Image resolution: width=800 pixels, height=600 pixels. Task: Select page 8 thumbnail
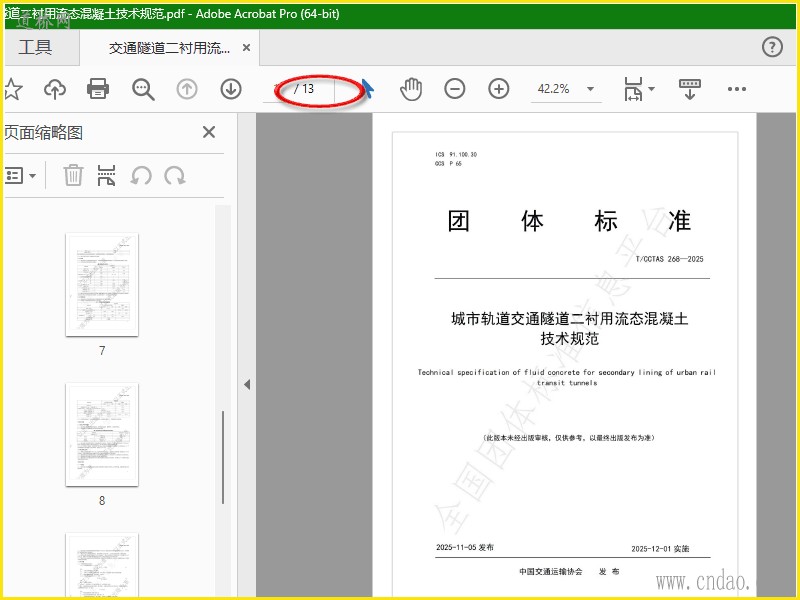pos(102,435)
